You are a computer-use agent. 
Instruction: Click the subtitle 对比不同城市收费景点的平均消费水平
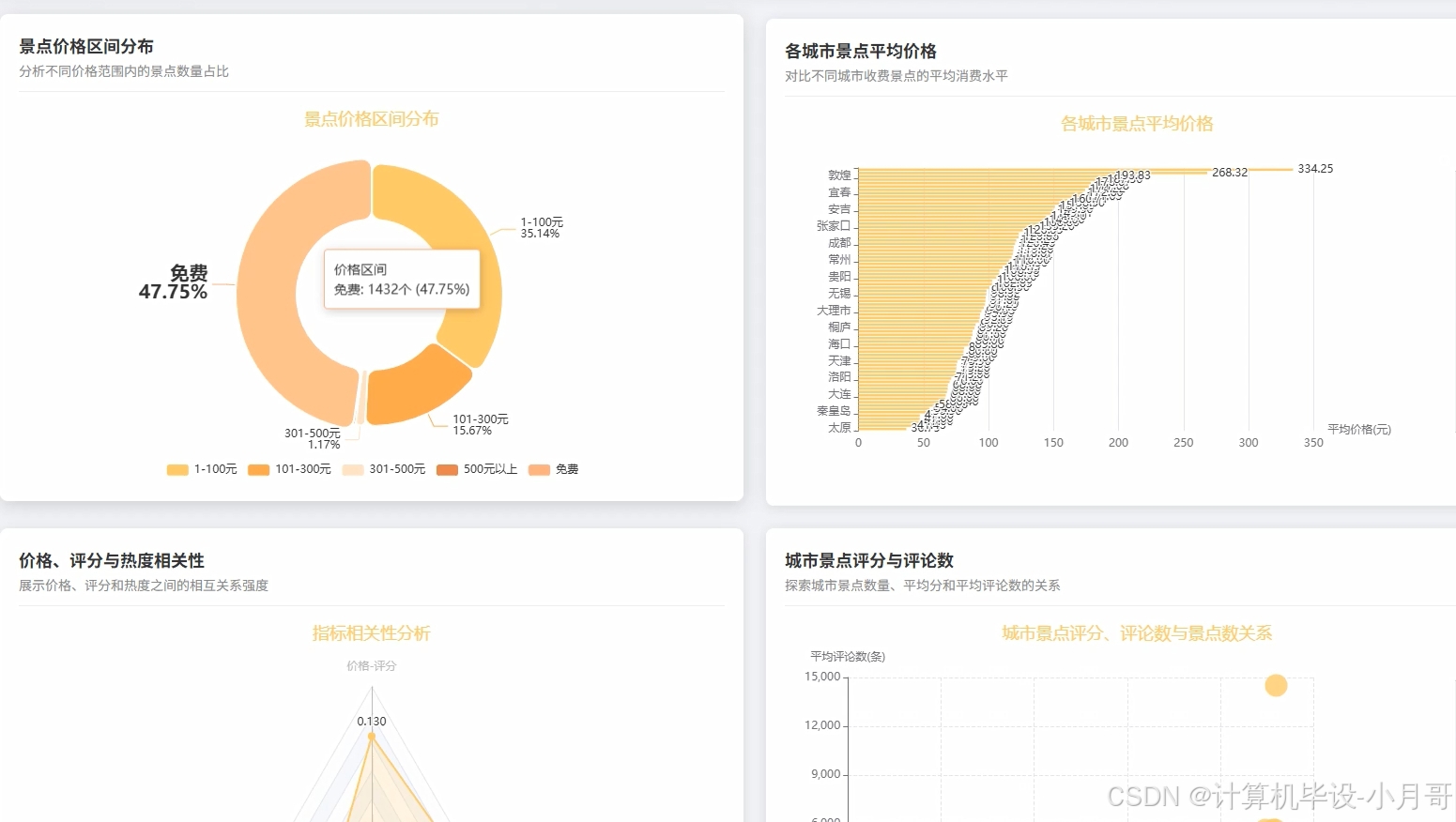(897, 76)
